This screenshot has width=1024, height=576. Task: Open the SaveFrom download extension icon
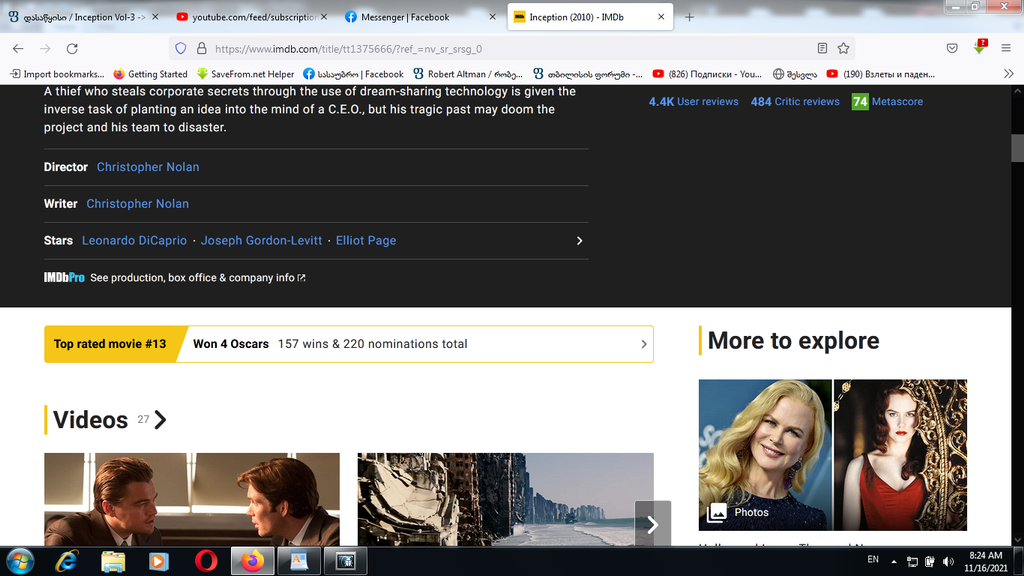(x=979, y=47)
